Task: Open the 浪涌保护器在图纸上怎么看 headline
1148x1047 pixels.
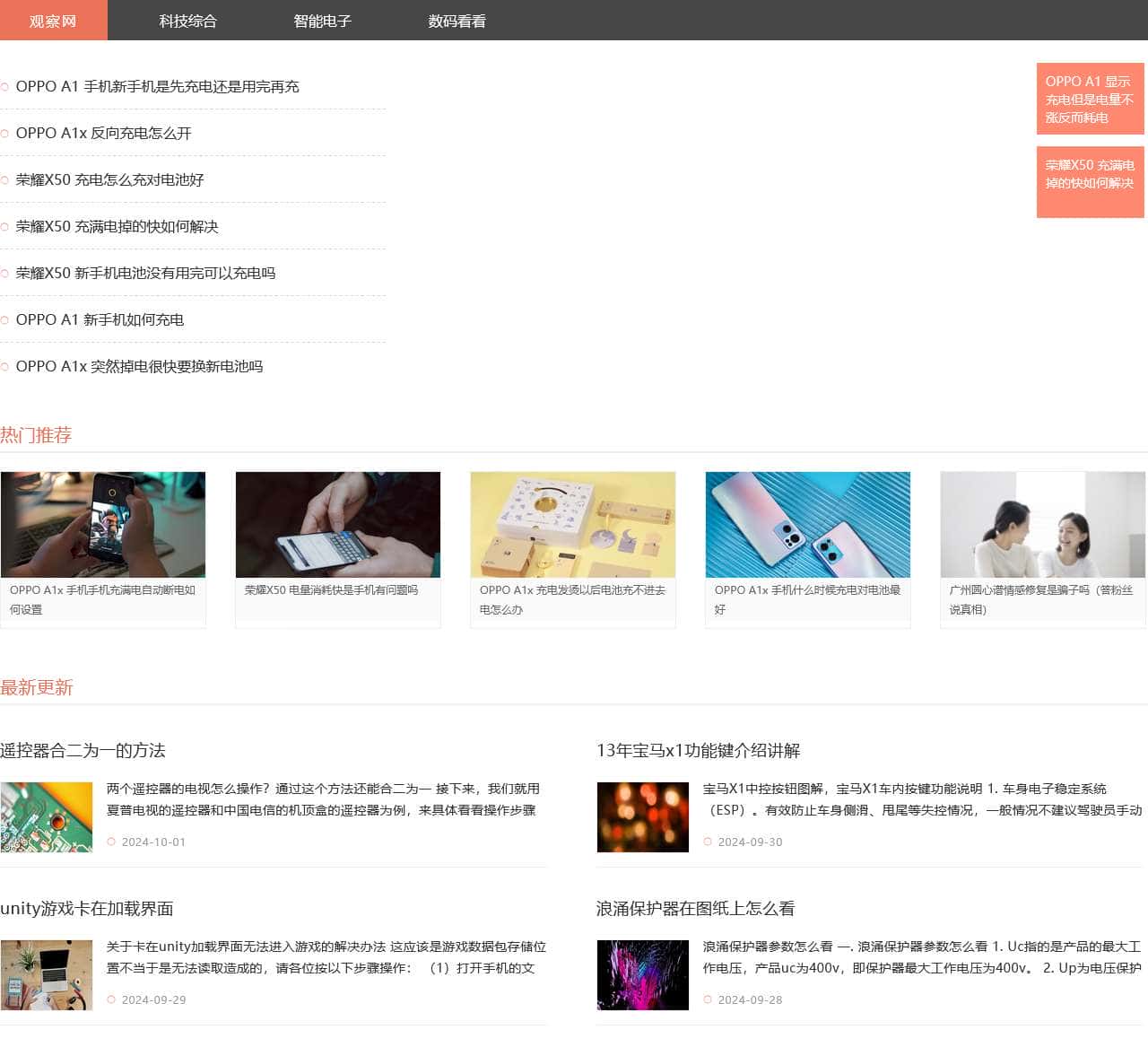Action: pos(695,909)
